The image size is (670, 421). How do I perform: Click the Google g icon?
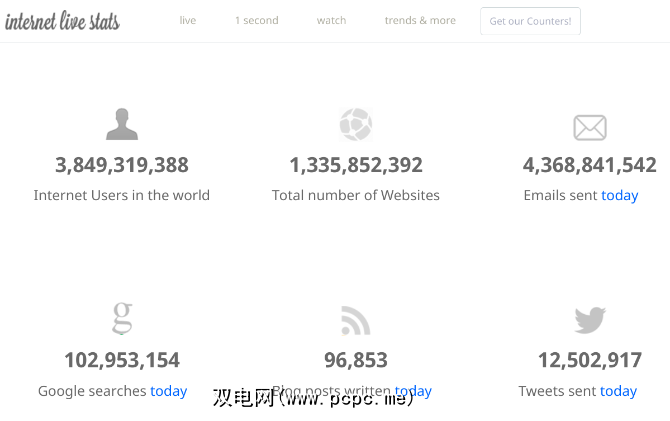point(122,318)
